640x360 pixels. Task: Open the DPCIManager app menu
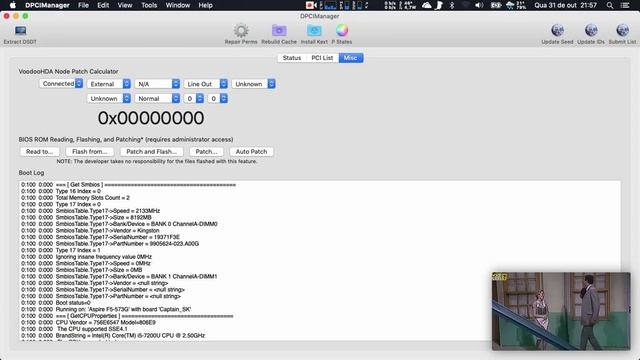[x=47, y=5]
